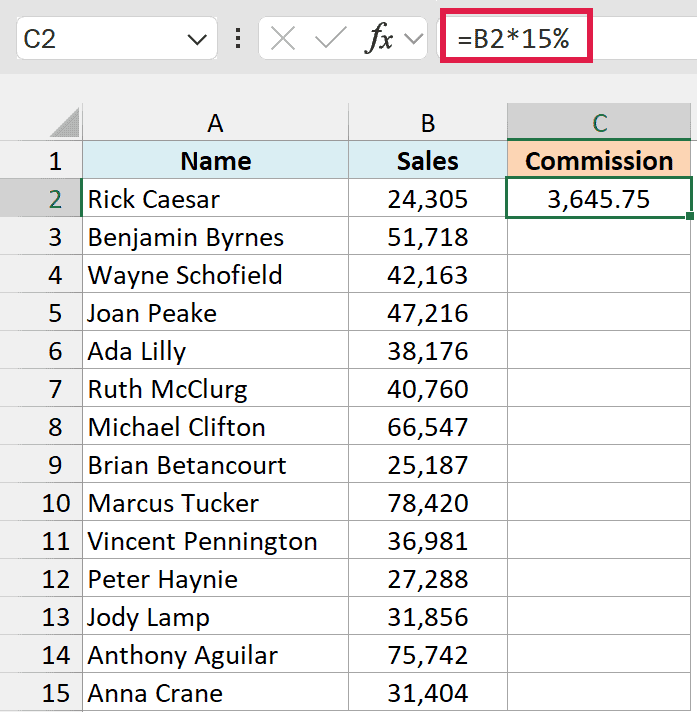Select the Jody Lamp cell

[x=215, y=616]
